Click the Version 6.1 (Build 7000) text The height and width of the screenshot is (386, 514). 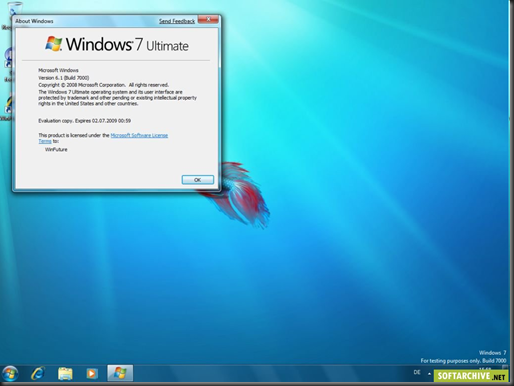64,78
